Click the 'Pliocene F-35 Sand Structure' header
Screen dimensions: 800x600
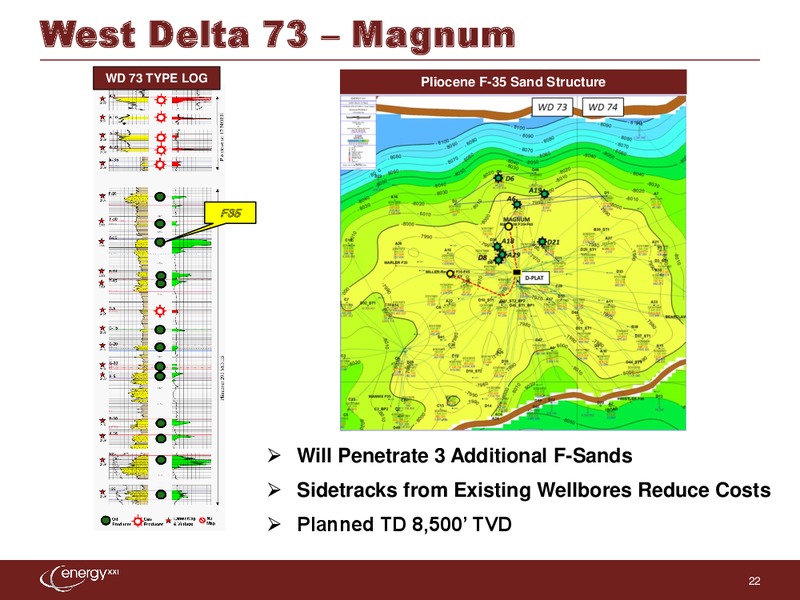tap(513, 82)
